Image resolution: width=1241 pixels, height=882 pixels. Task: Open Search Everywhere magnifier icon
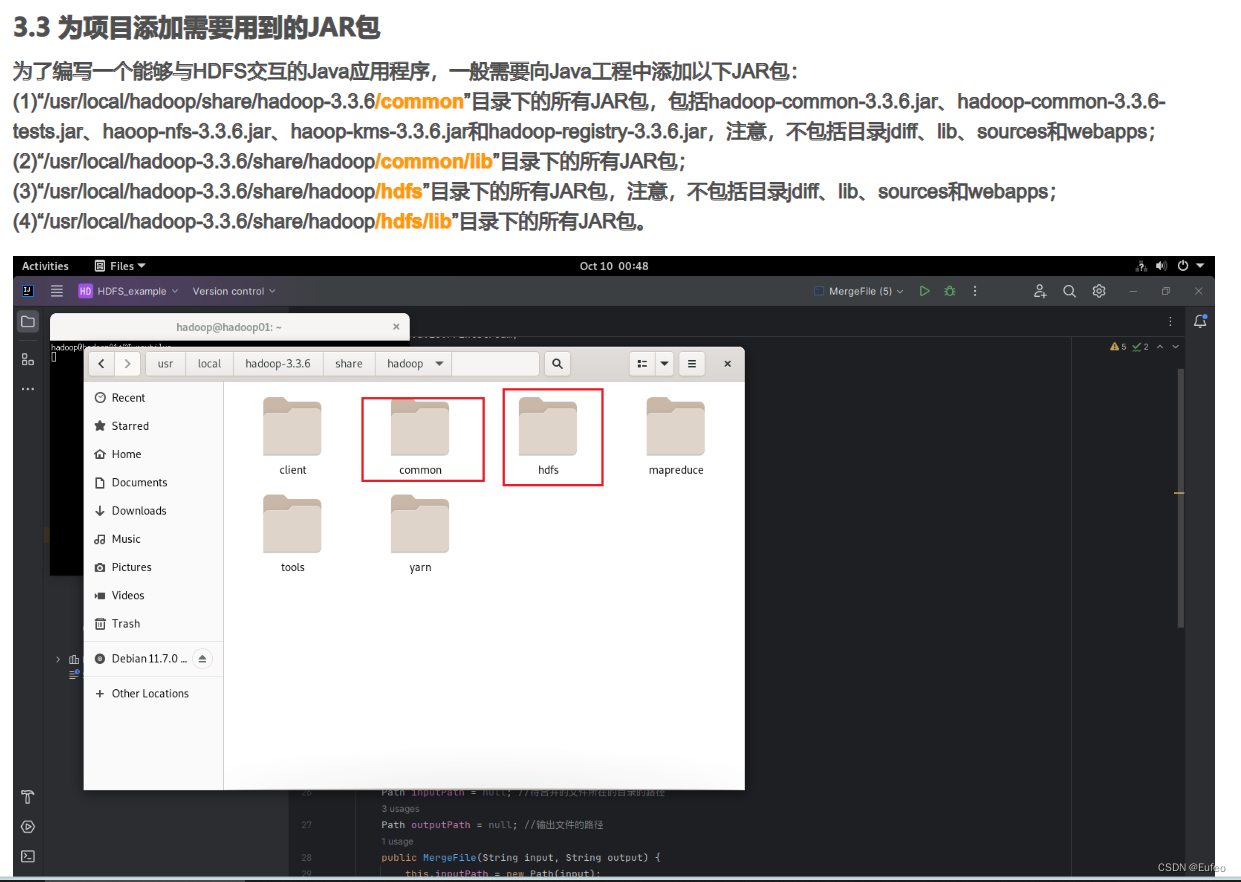(1069, 291)
